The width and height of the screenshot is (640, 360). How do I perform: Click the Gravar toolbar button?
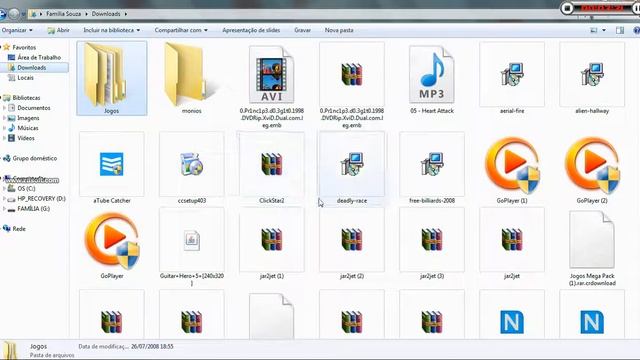coord(302,30)
